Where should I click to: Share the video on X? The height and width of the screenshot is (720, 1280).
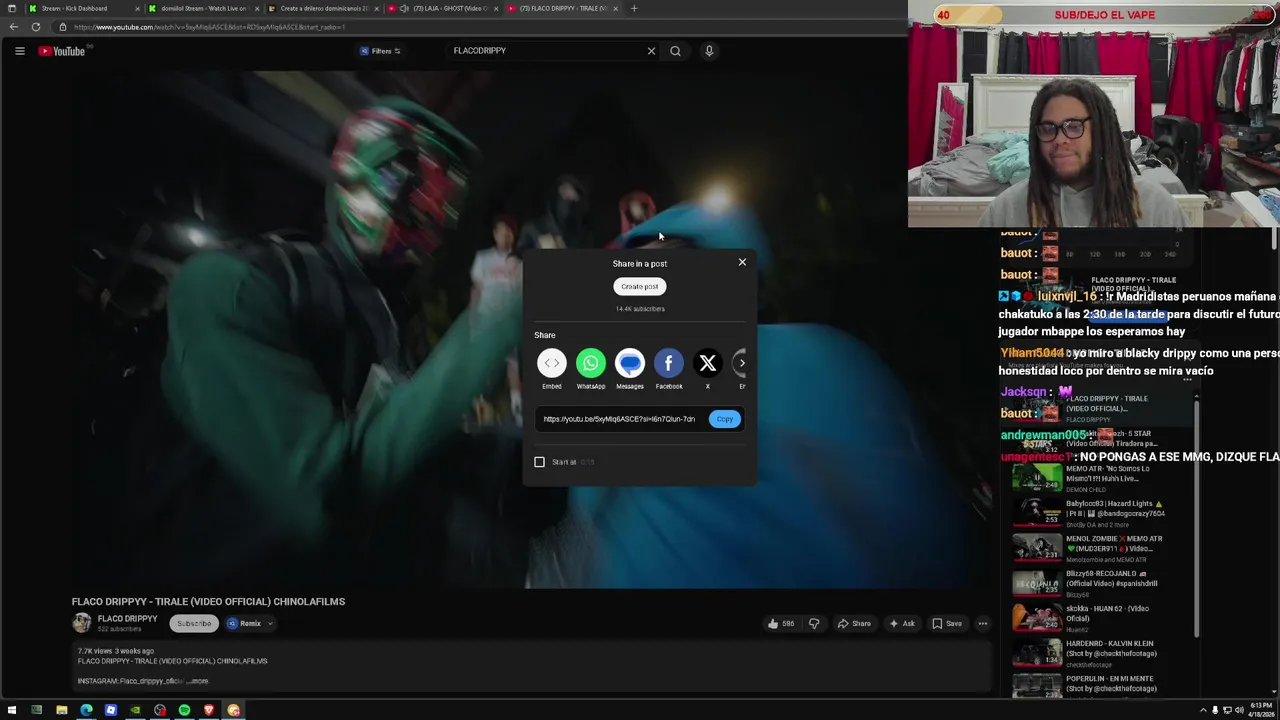pyautogui.click(x=708, y=363)
